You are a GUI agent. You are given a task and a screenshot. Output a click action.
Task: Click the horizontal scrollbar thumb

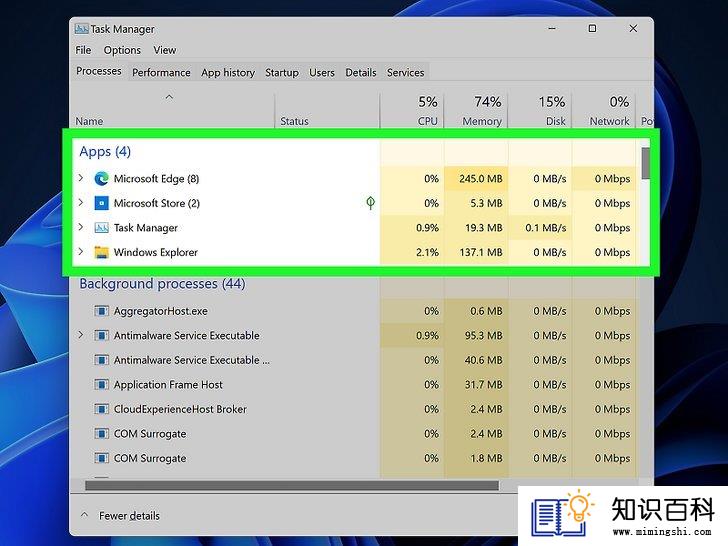[x=292, y=485]
